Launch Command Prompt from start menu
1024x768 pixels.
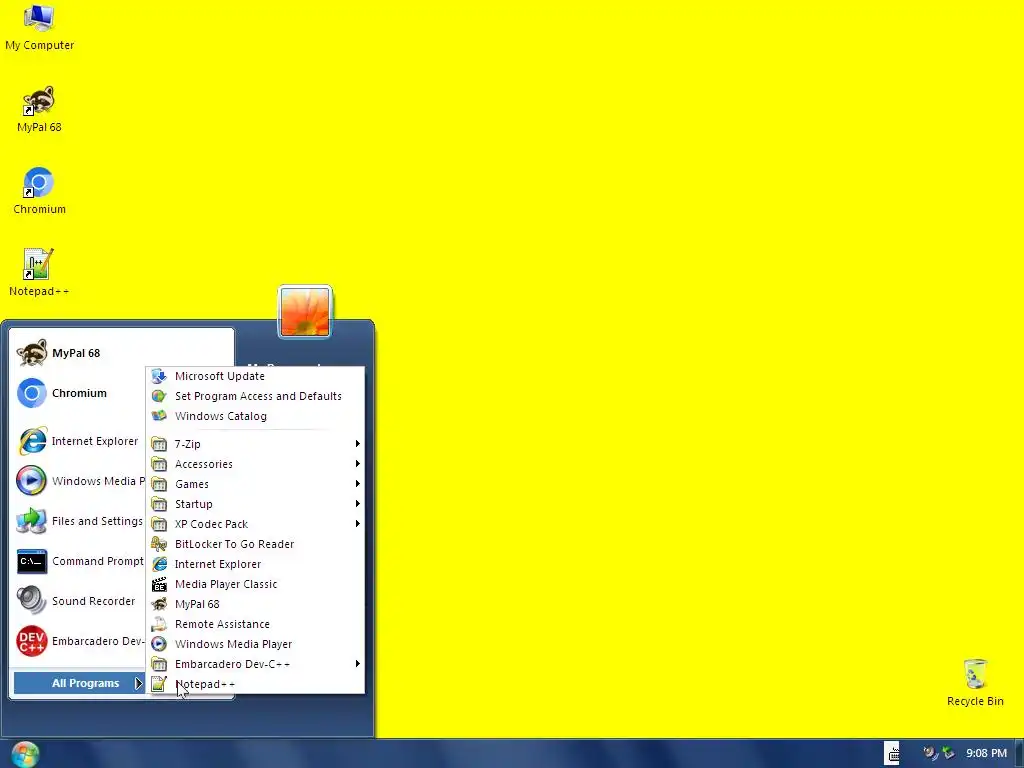click(80, 561)
